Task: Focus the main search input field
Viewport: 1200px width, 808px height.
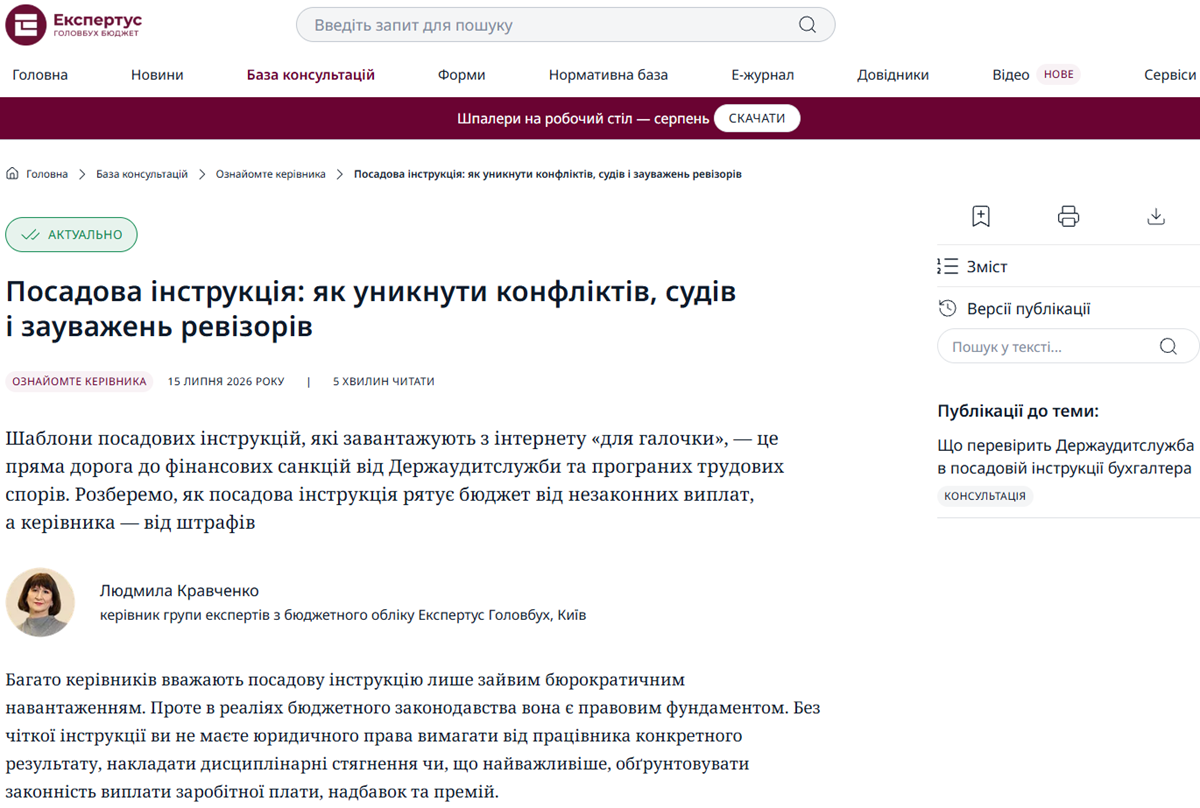Action: click(x=565, y=25)
